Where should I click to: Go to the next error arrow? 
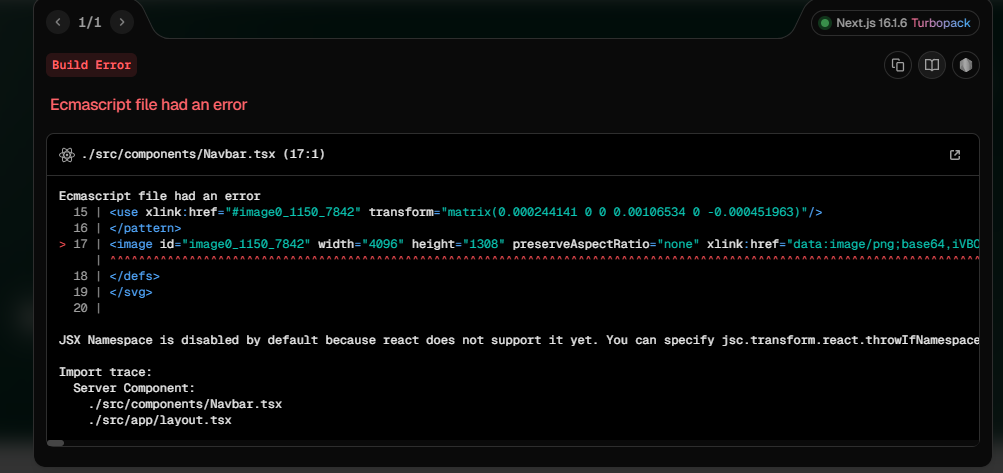click(121, 22)
